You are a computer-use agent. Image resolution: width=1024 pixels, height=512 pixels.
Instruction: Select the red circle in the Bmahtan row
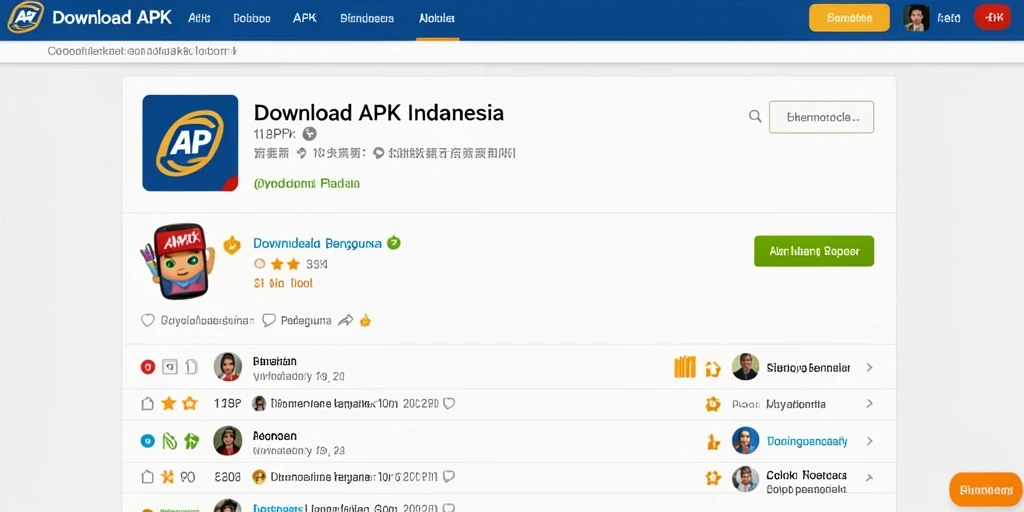(x=148, y=367)
